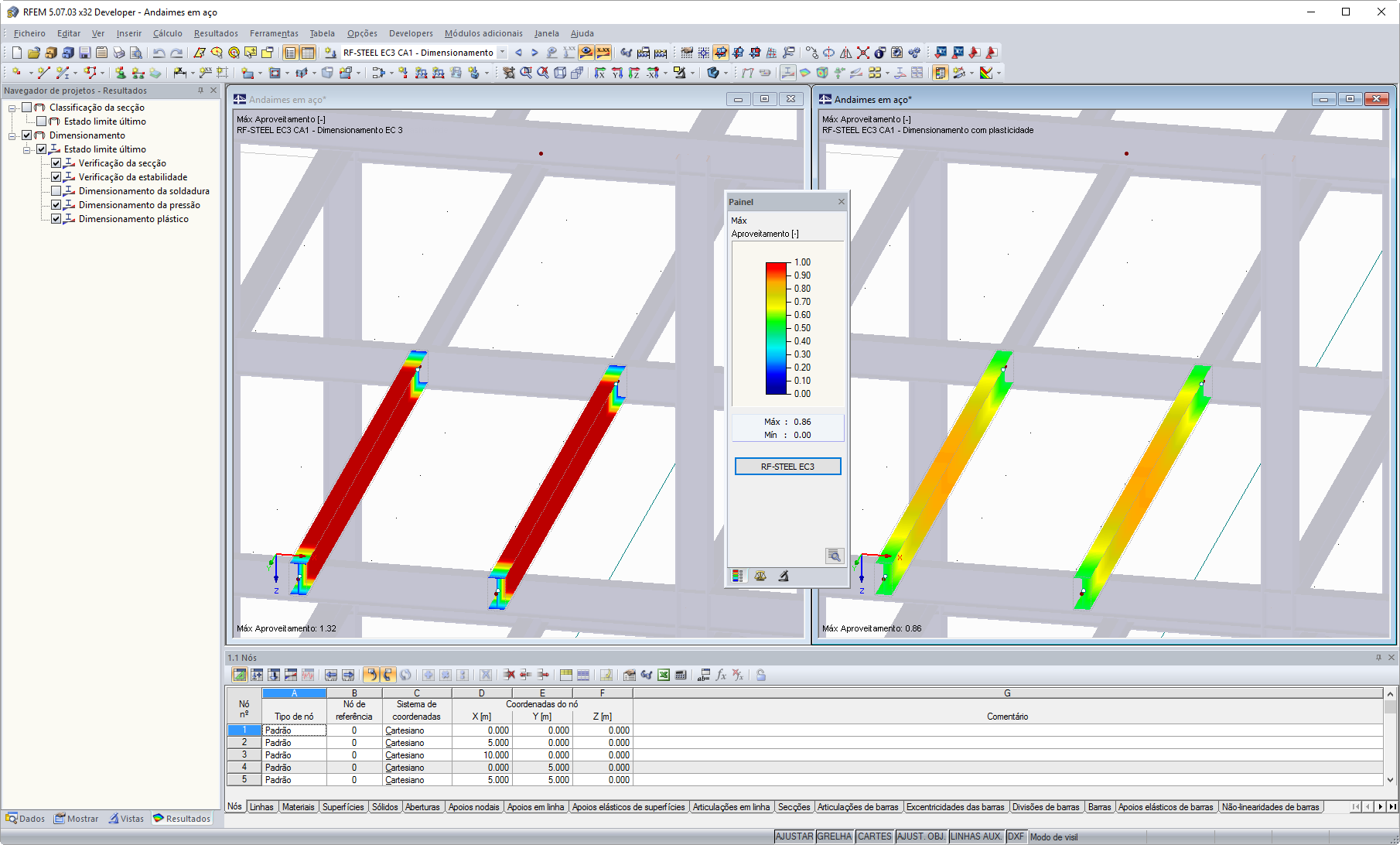This screenshot has width=1400, height=845.
Task: Click the RF-STEEL EC3 button in the Painel
Action: pos(787,466)
